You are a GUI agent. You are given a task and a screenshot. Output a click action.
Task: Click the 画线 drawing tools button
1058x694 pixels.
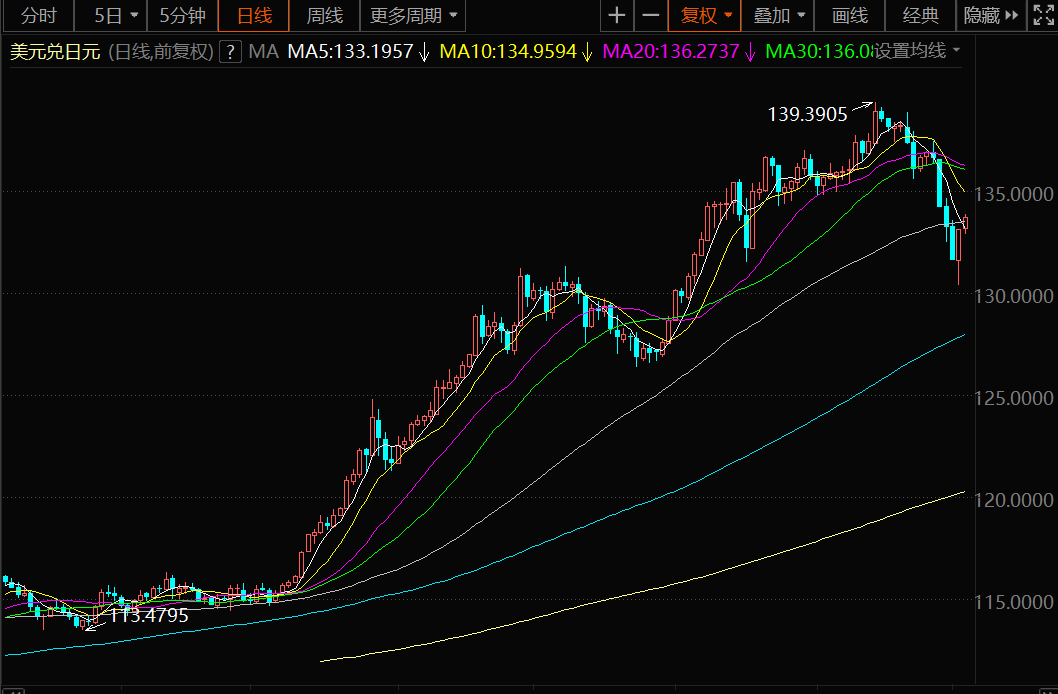pyautogui.click(x=850, y=16)
